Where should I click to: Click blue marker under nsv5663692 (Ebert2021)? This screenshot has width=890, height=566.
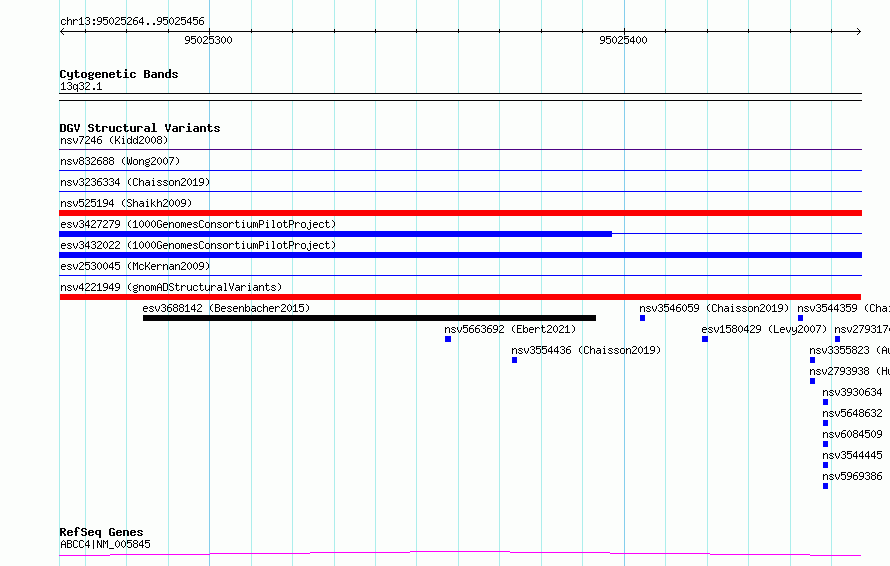point(448,339)
